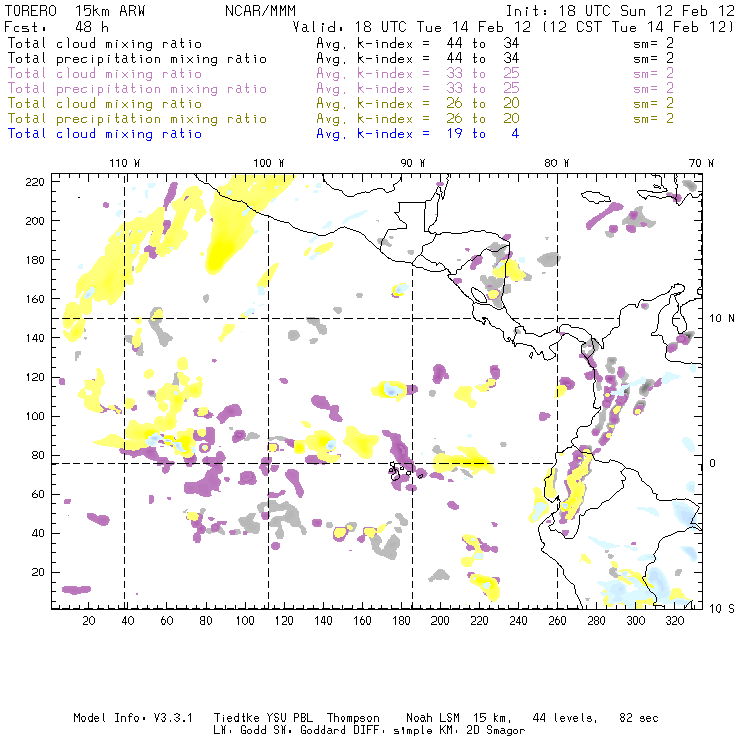Click the "70 W" longitude label
Image resolution: width=740 pixels, height=740 pixels.
[x=701, y=163]
